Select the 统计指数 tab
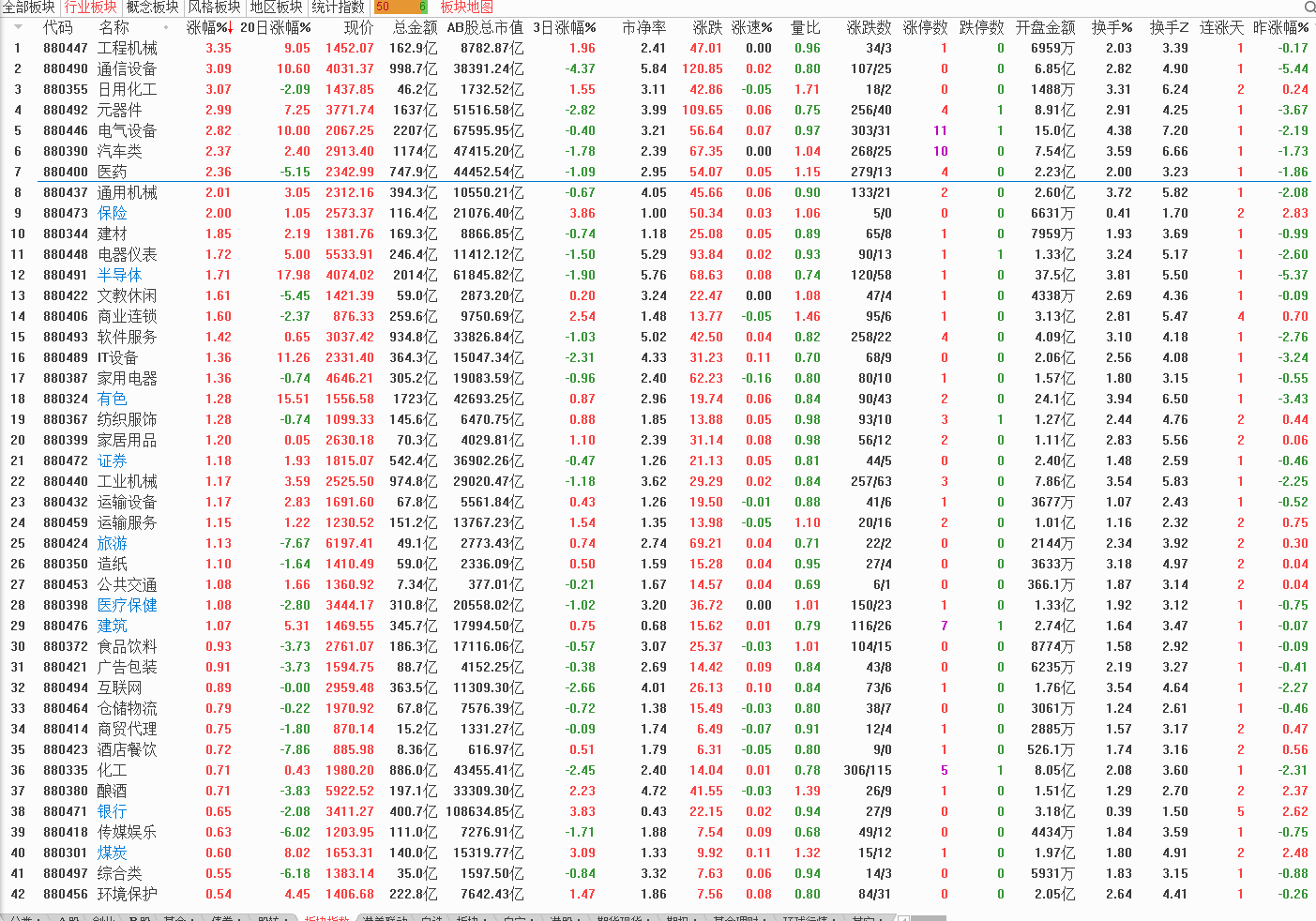This screenshot has height=921, width=1316. tap(338, 8)
